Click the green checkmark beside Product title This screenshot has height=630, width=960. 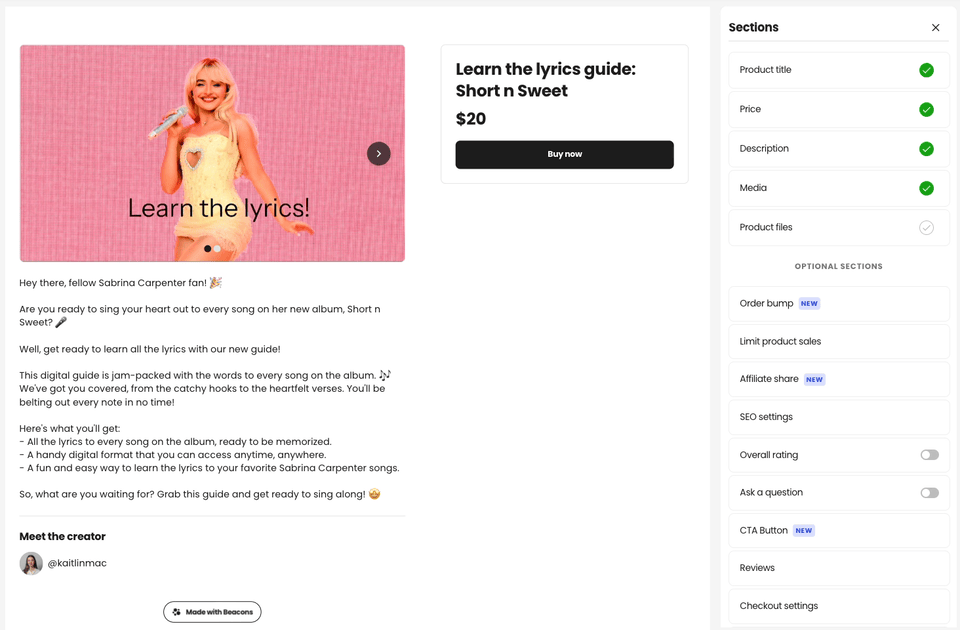click(x=927, y=70)
